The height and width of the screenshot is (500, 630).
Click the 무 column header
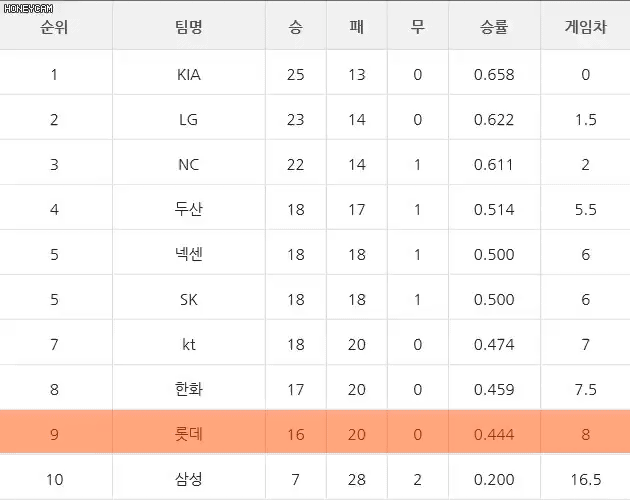417,27
